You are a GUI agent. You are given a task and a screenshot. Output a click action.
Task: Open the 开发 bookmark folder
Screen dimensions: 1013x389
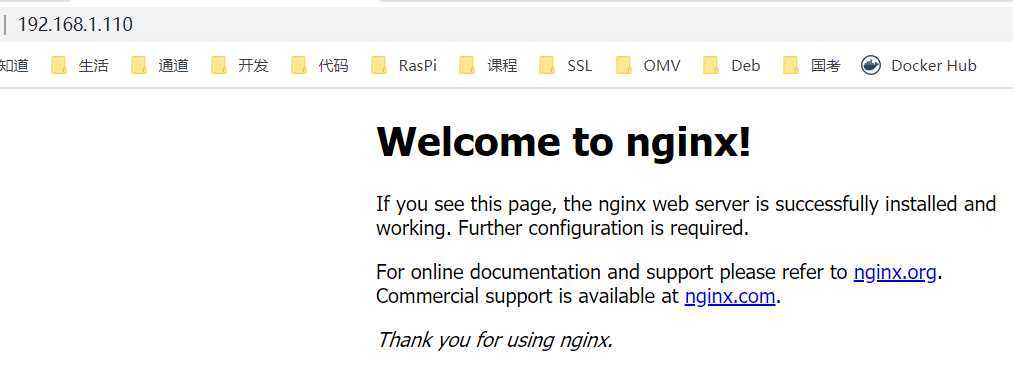click(x=240, y=65)
